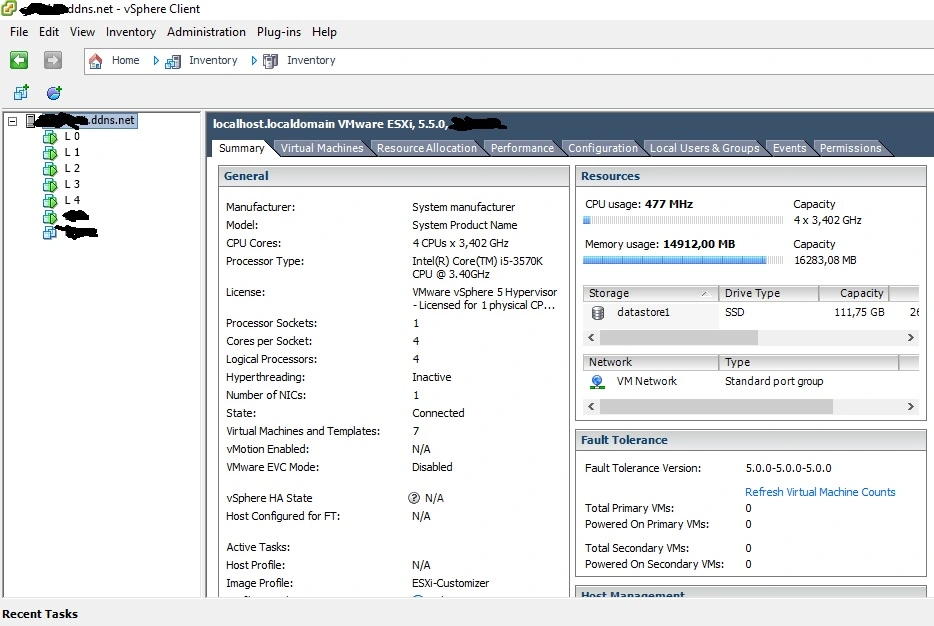Image resolution: width=934 pixels, height=626 pixels.
Task: Expand breadcrumb arrow after Home
Action: 156,61
